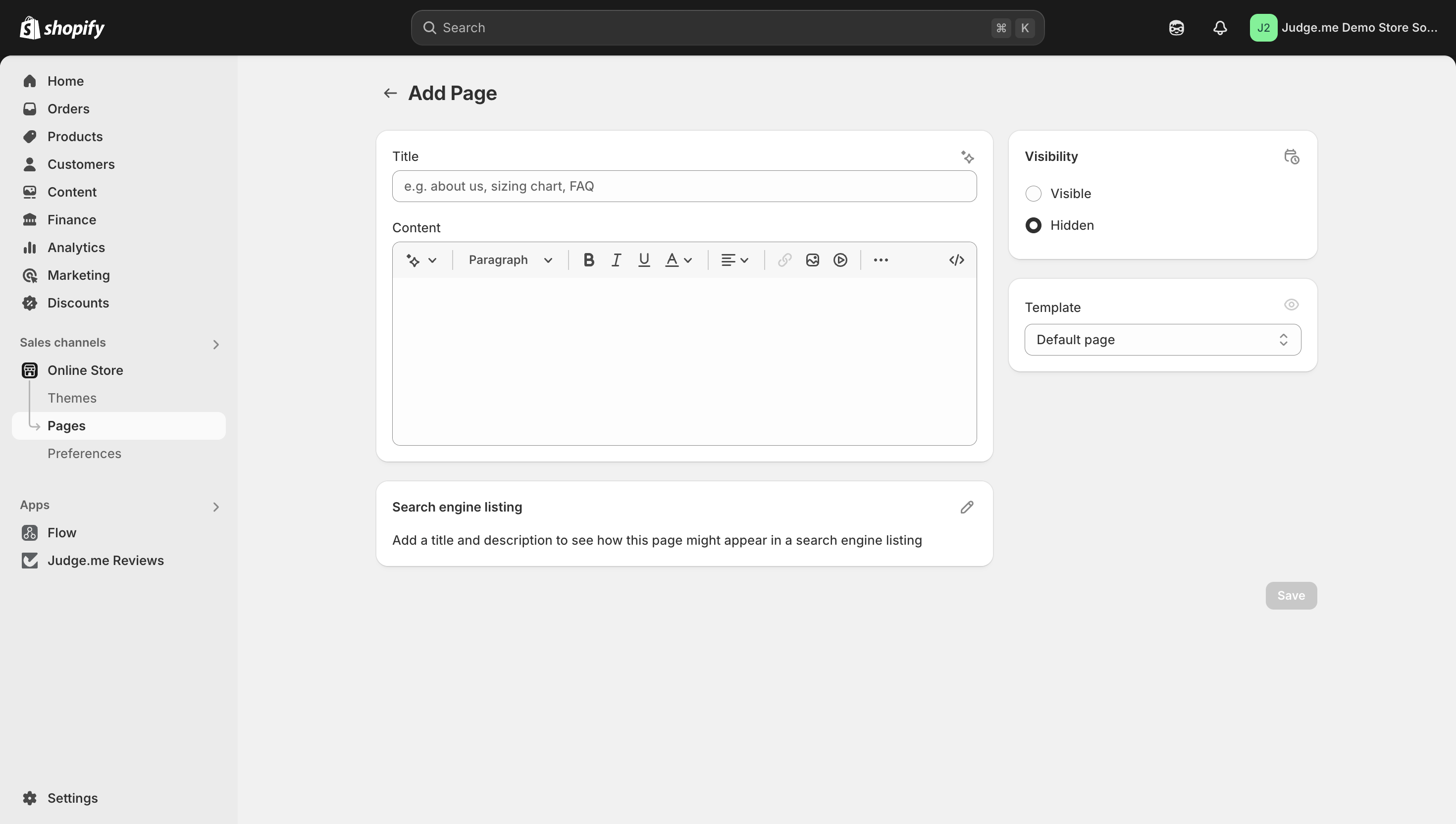Image resolution: width=1456 pixels, height=824 pixels.
Task: Click inside the Content editor area
Action: coord(684,361)
